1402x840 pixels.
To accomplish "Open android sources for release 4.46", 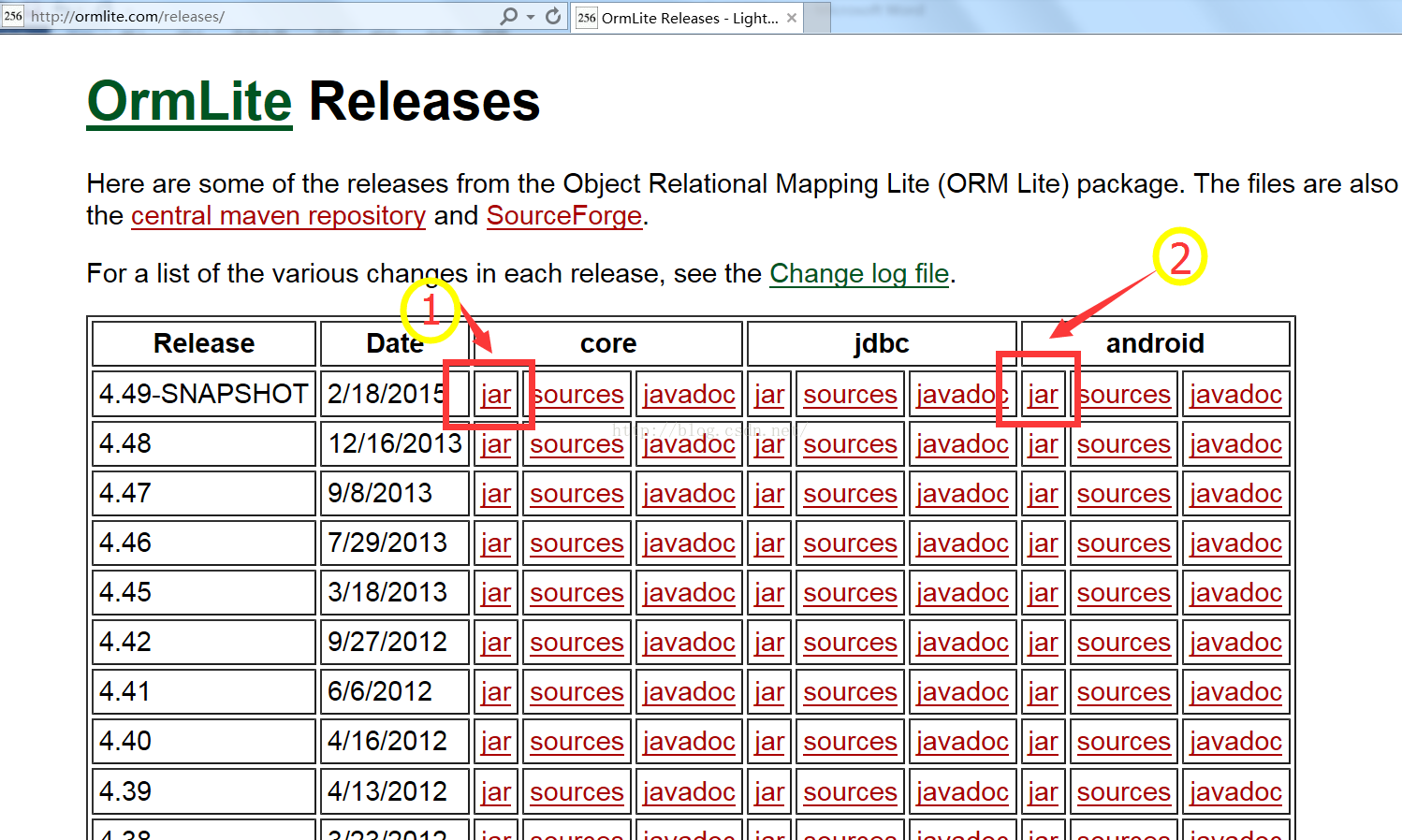I will (x=1123, y=543).
